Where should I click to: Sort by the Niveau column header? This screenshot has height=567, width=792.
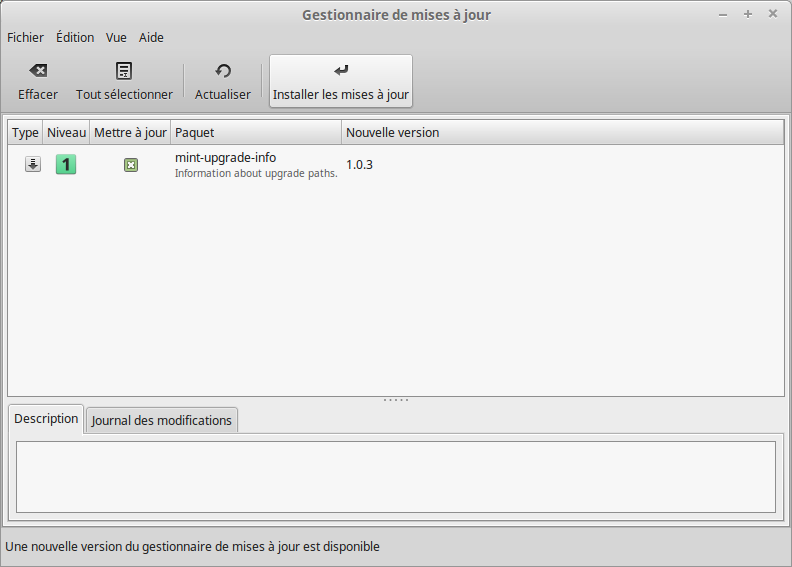pyautogui.click(x=67, y=133)
